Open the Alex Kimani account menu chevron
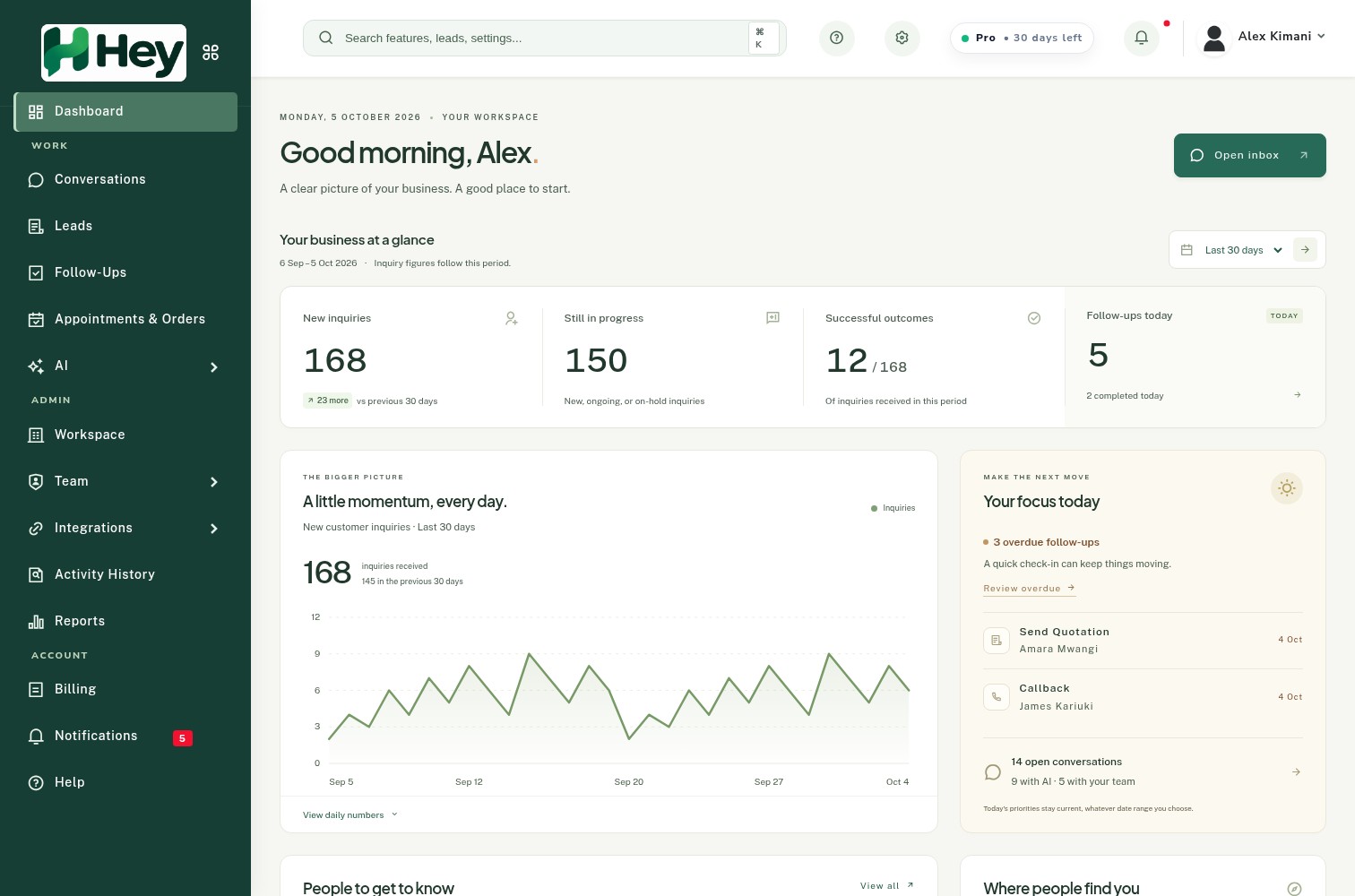1355x896 pixels. 1321,37
